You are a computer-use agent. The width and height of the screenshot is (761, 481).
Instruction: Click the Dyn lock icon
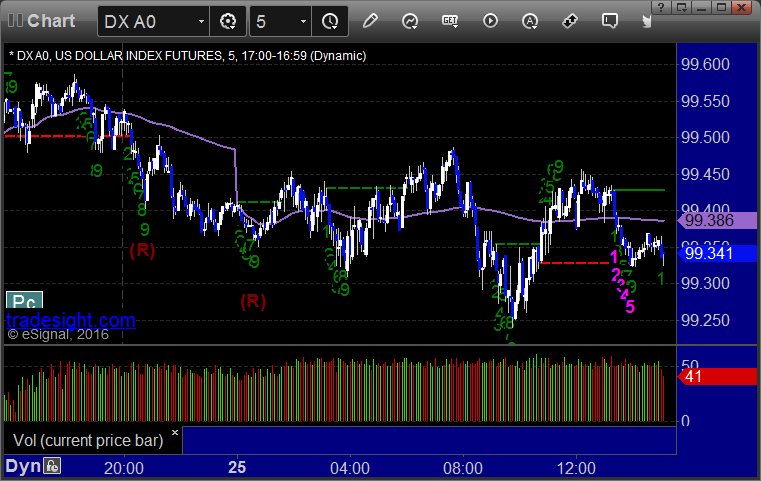[x=52, y=466]
